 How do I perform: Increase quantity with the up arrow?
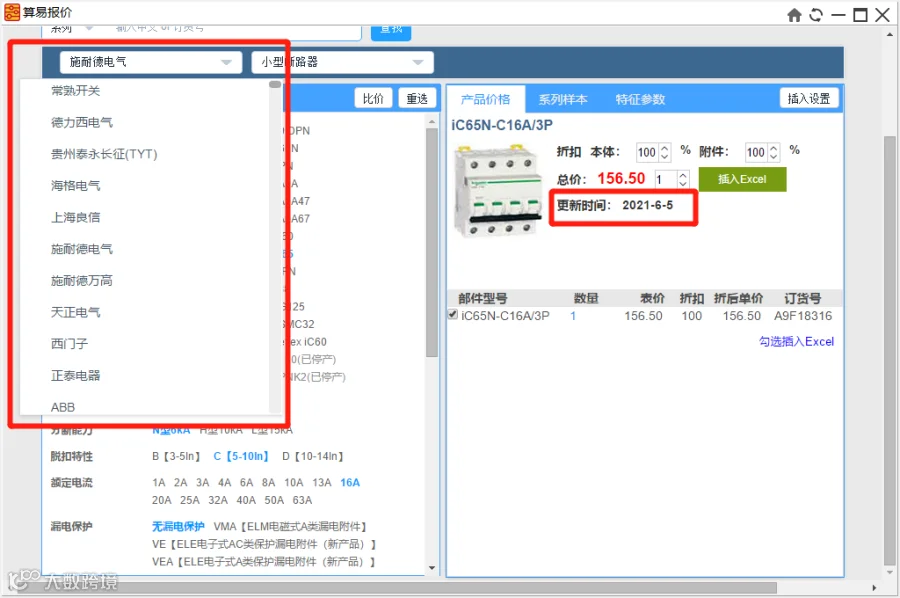click(x=683, y=175)
